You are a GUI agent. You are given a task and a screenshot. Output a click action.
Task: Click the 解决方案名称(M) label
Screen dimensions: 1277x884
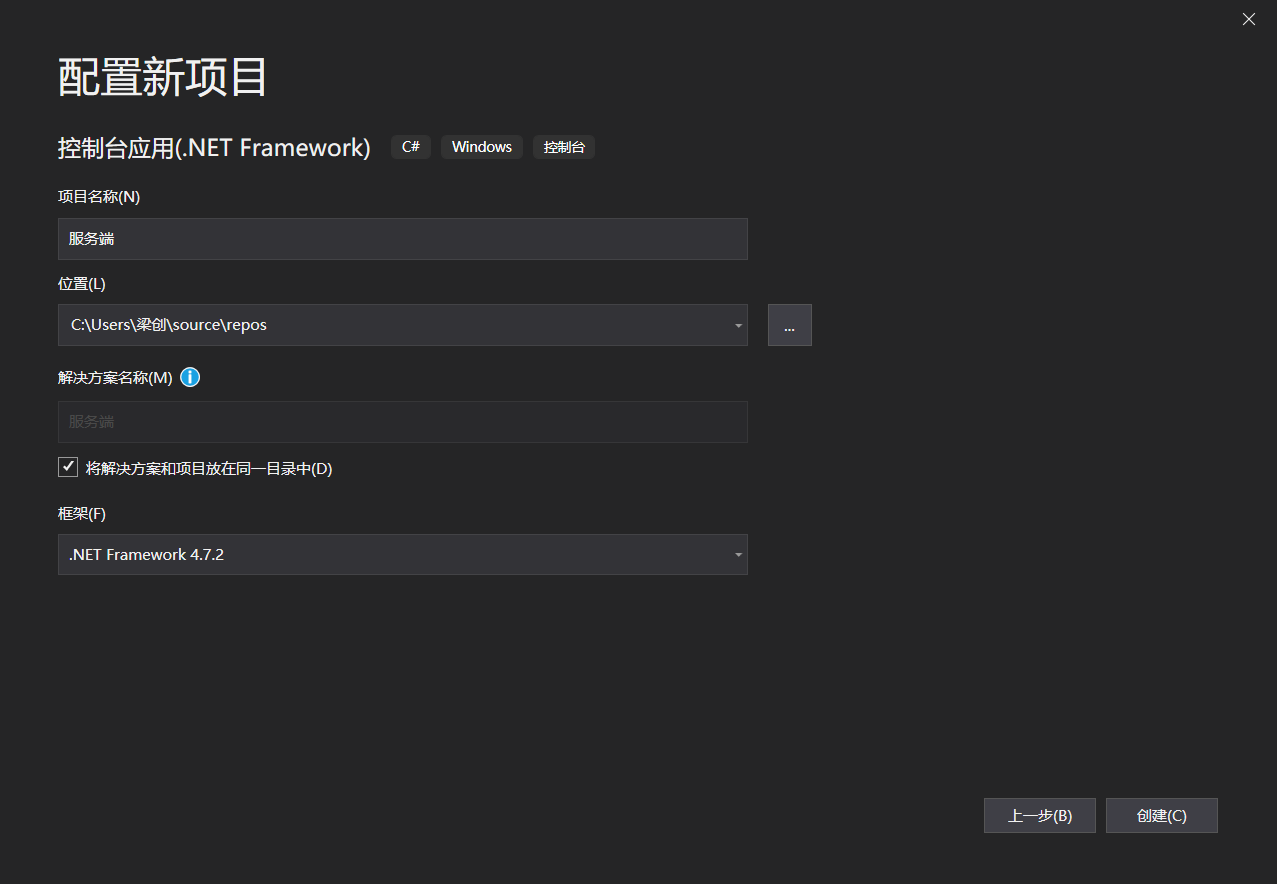click(x=115, y=378)
